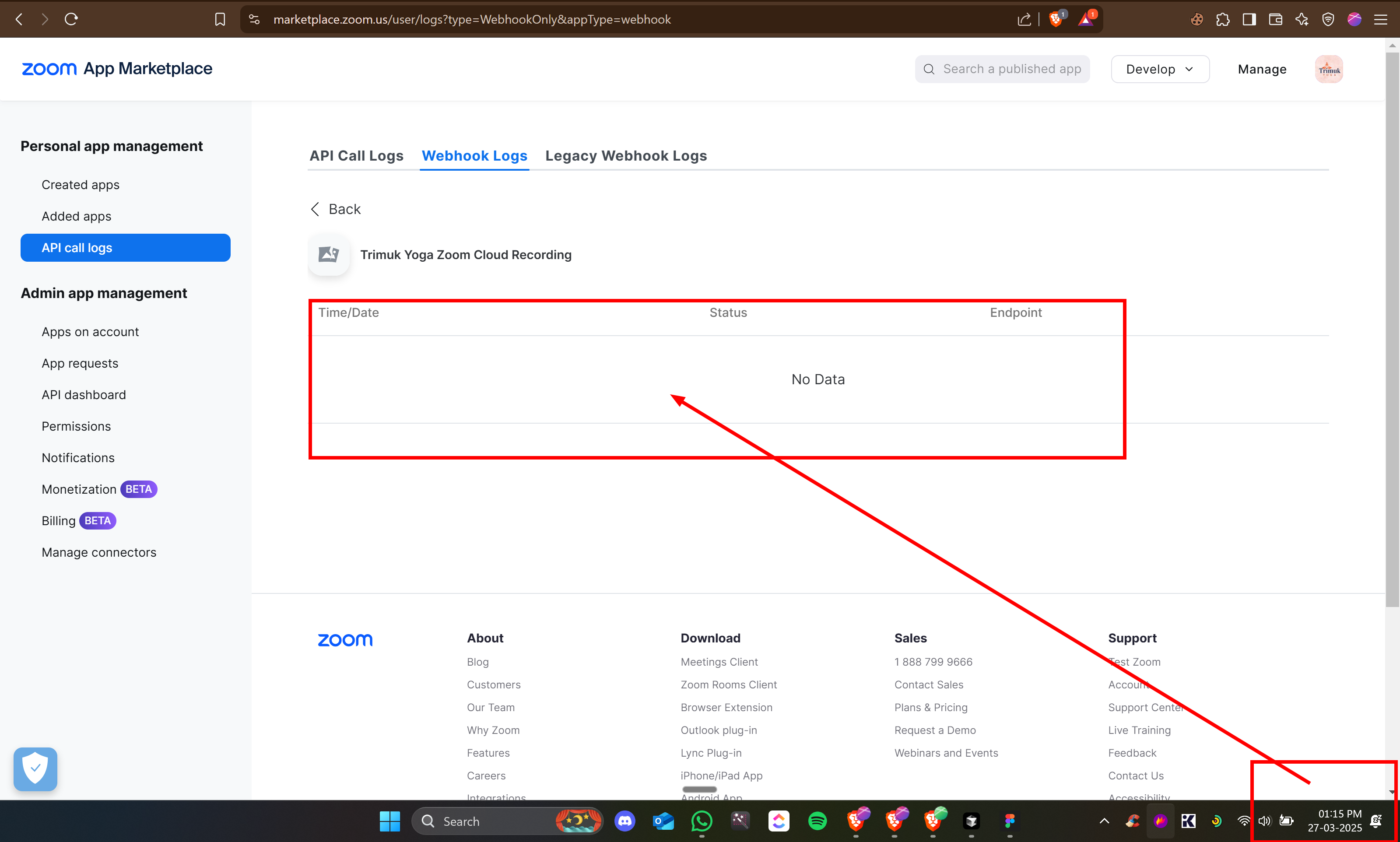
Task: Open the browser extensions puzzle icon
Action: click(x=1222, y=19)
